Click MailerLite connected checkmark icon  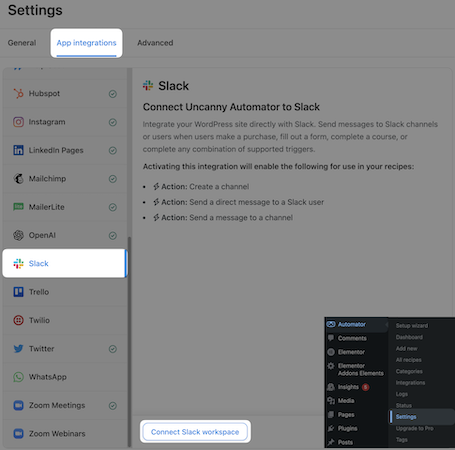tap(113, 207)
